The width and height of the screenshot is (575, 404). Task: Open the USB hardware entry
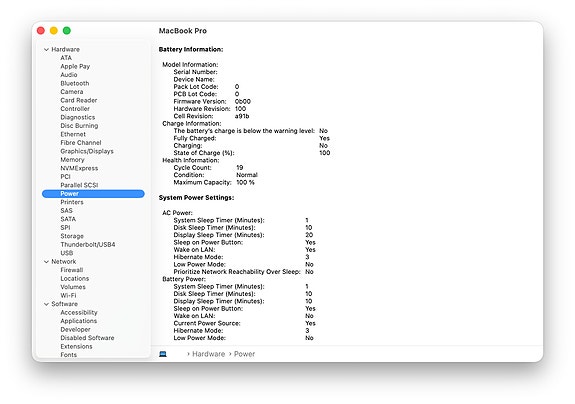pyautogui.click(x=66, y=253)
